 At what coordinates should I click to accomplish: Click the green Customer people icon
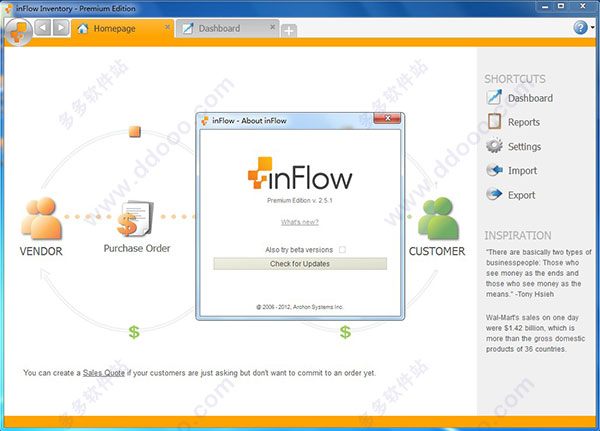click(x=438, y=218)
